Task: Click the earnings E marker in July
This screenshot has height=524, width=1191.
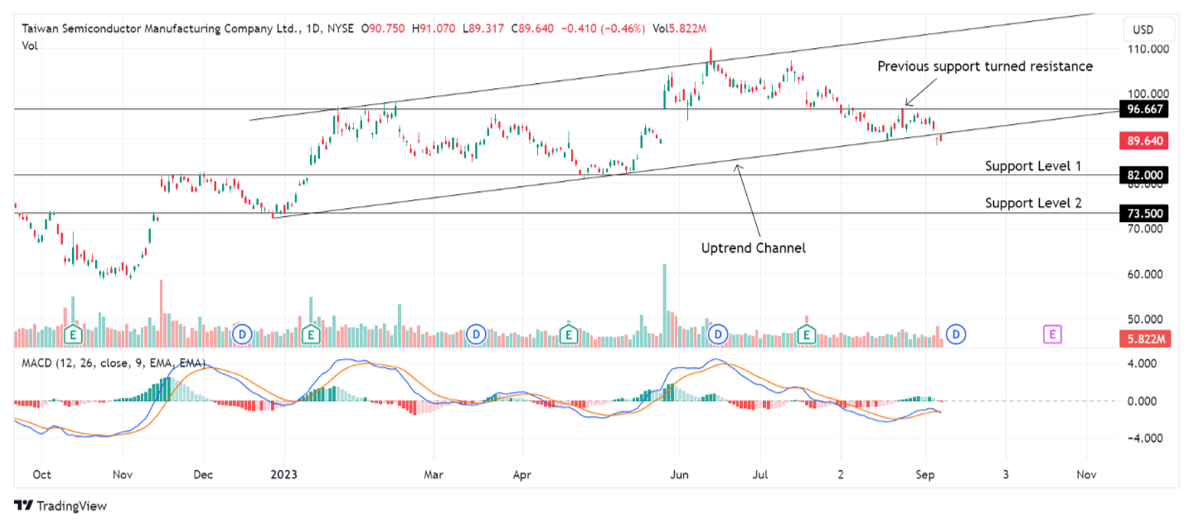Action: (x=807, y=333)
